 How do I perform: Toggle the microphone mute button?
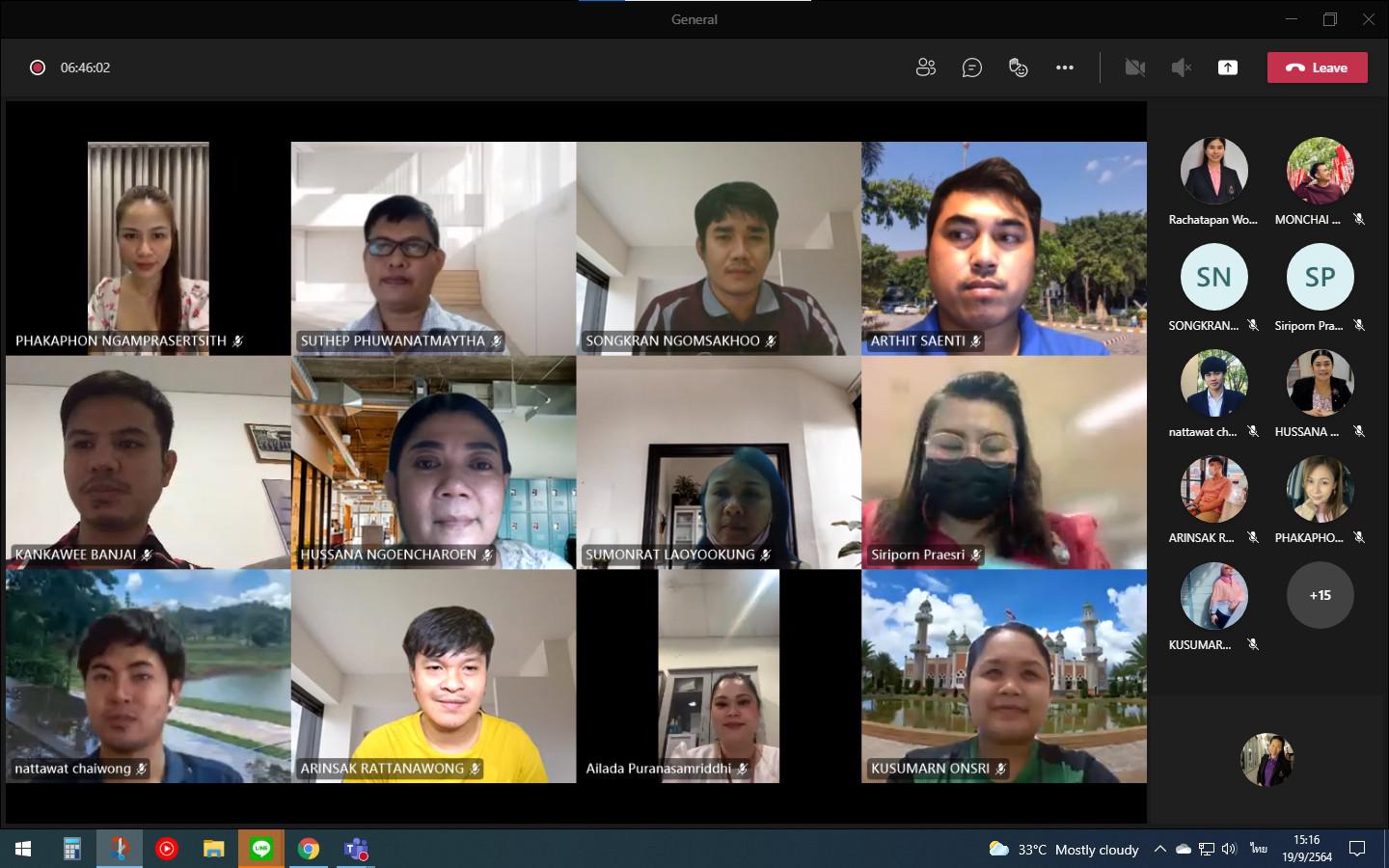[x=1182, y=68]
